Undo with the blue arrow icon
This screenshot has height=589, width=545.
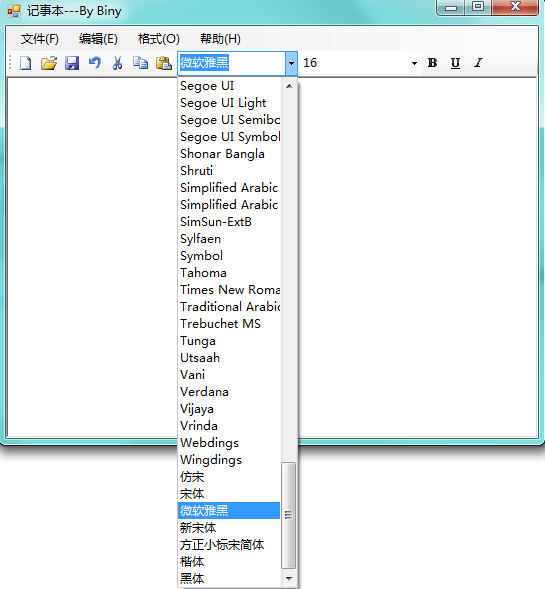pos(95,62)
